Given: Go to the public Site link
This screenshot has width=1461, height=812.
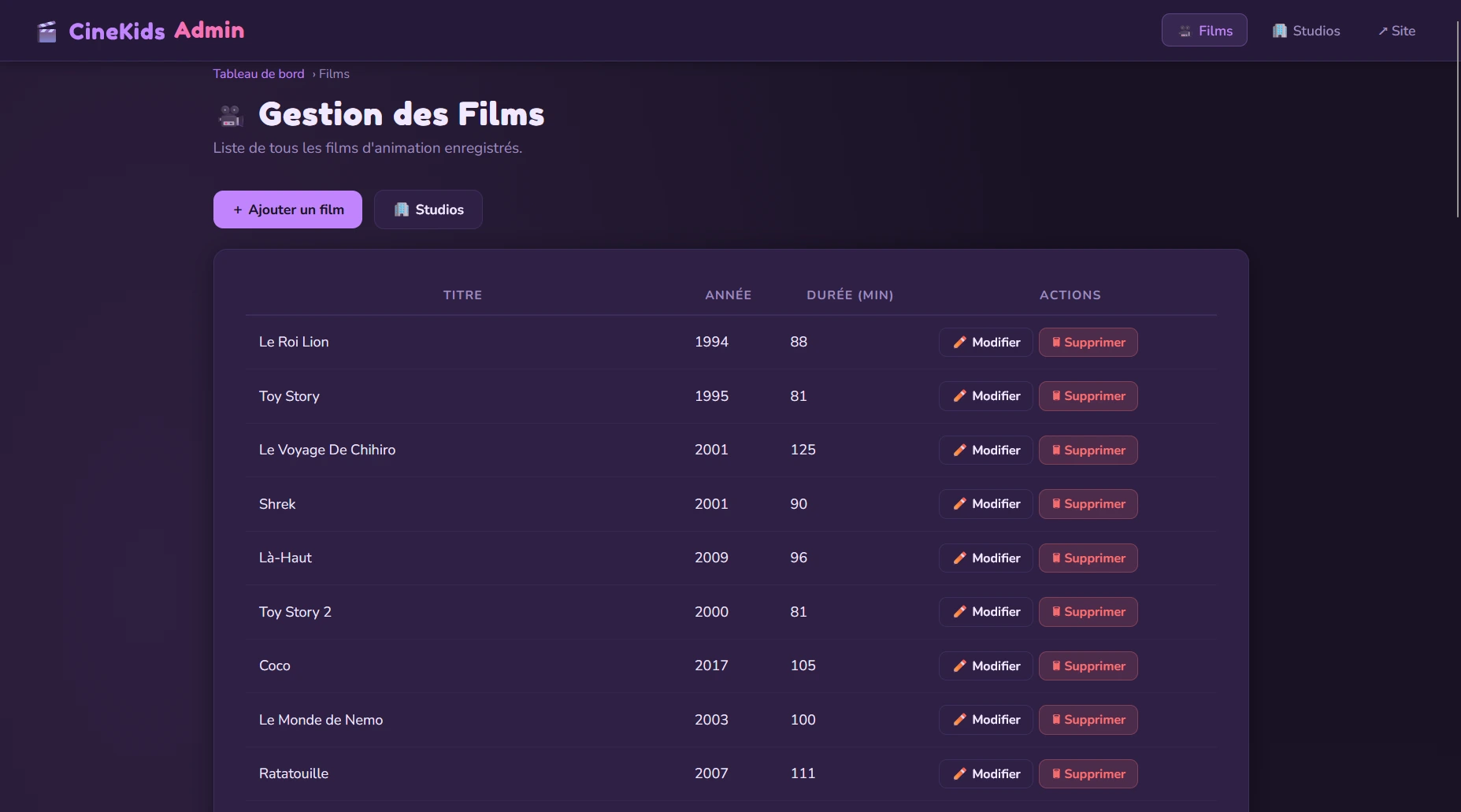Looking at the screenshot, I should pos(1396,30).
